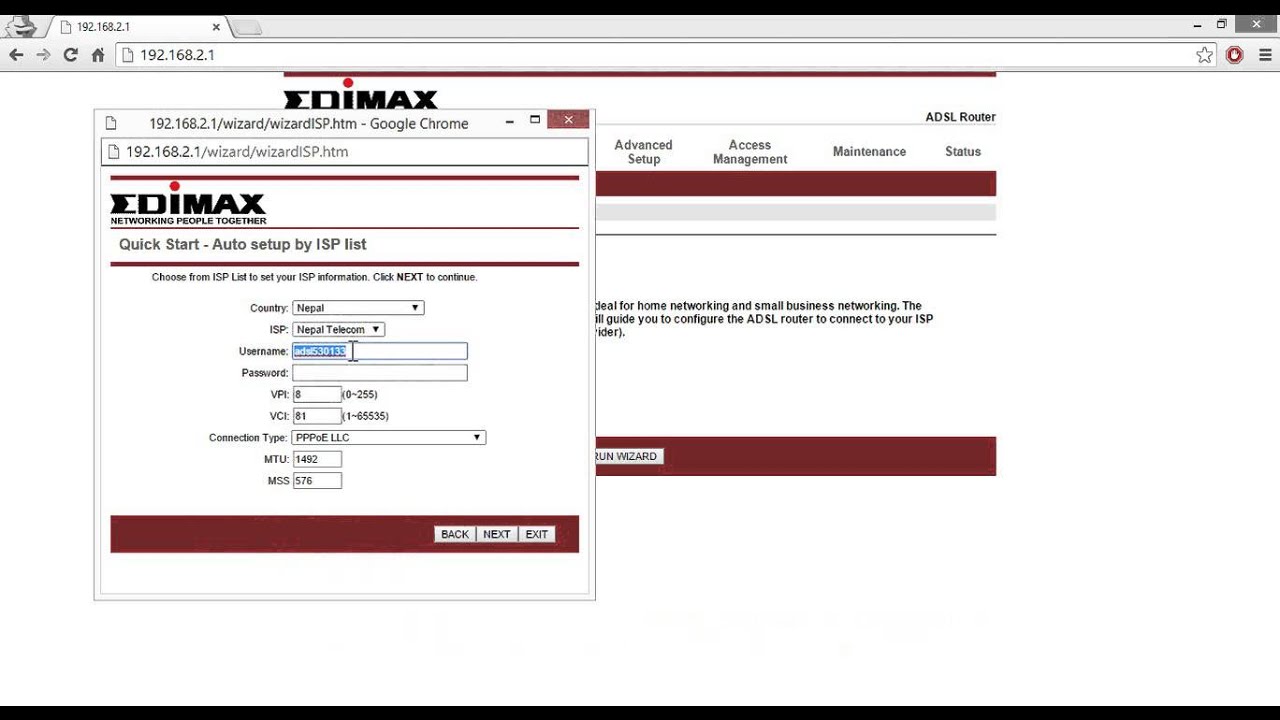Viewport: 1280px width, 720px height.
Task: Click the '(1~65535)' VCI range text
Action: click(366, 416)
